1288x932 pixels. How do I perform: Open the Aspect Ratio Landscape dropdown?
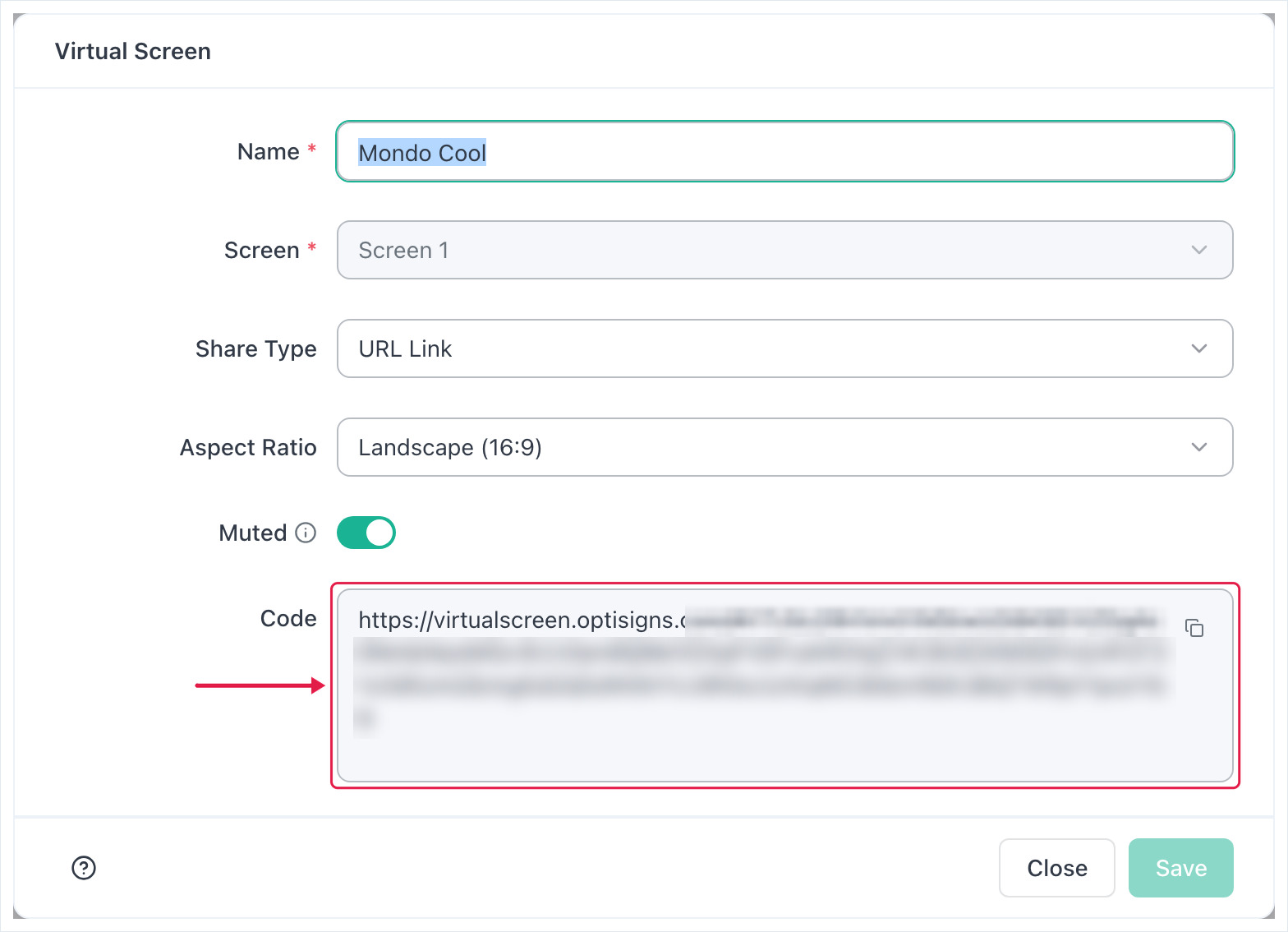(x=785, y=447)
